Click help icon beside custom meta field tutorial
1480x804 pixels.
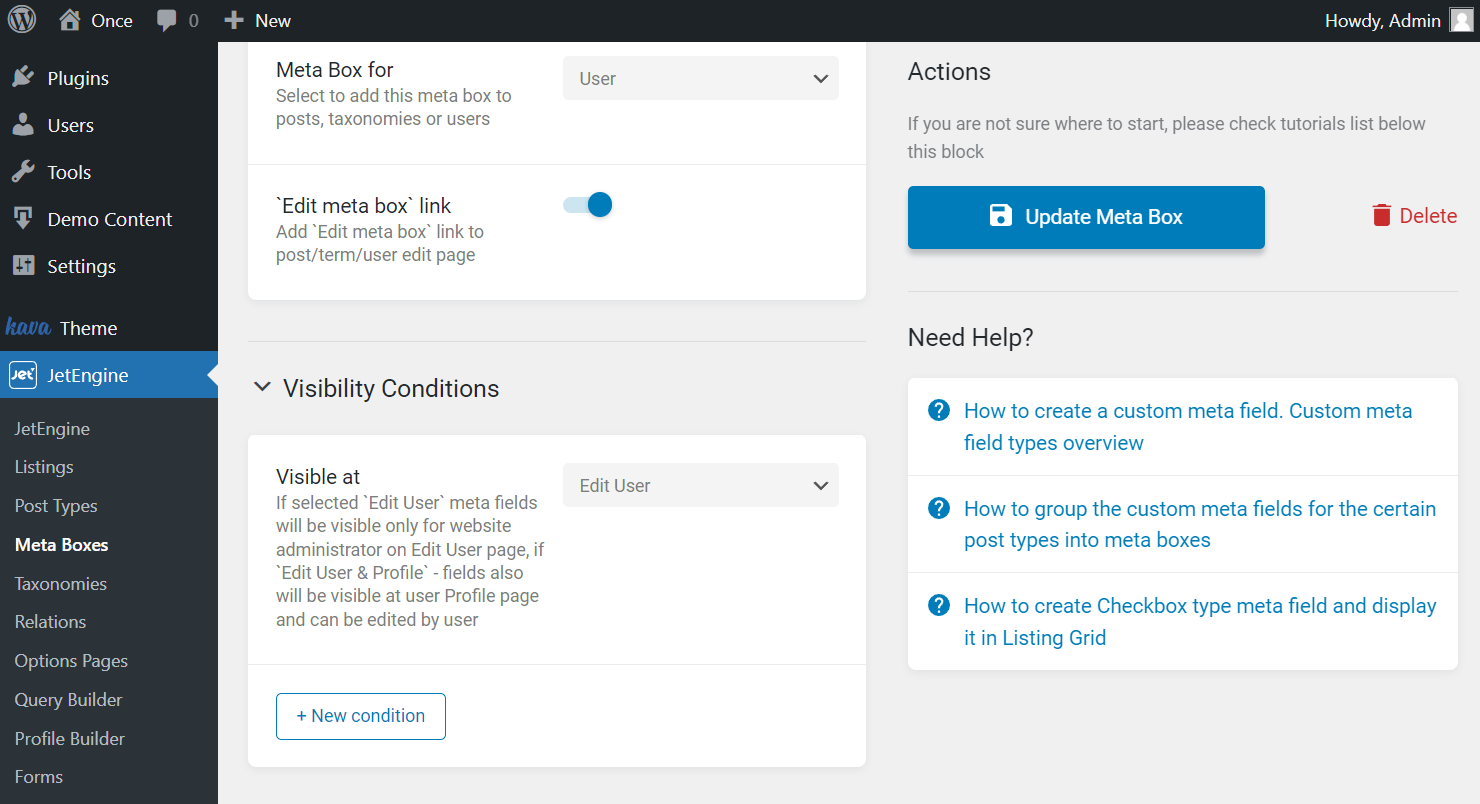pos(939,410)
